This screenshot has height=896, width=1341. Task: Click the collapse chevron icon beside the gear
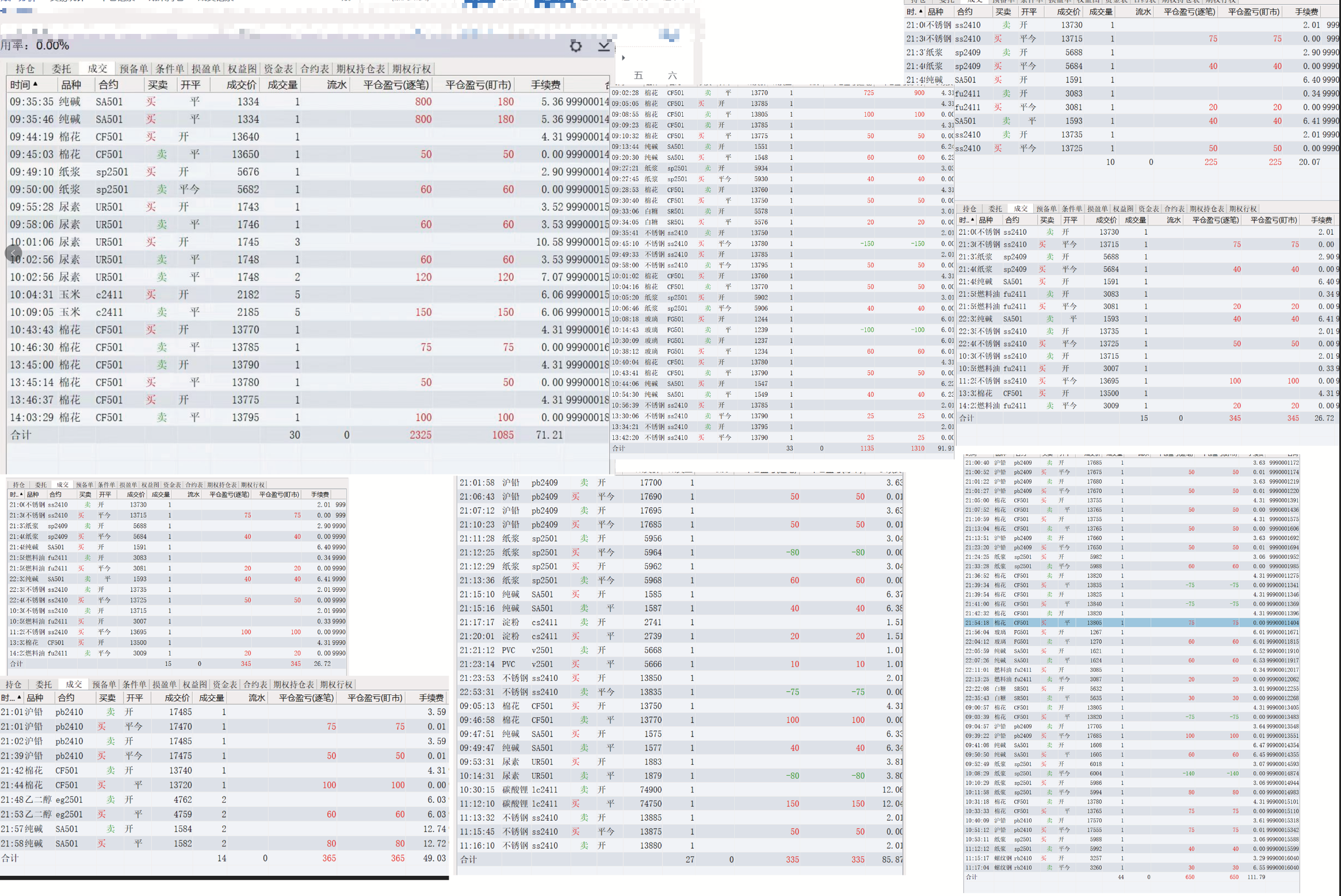604,46
